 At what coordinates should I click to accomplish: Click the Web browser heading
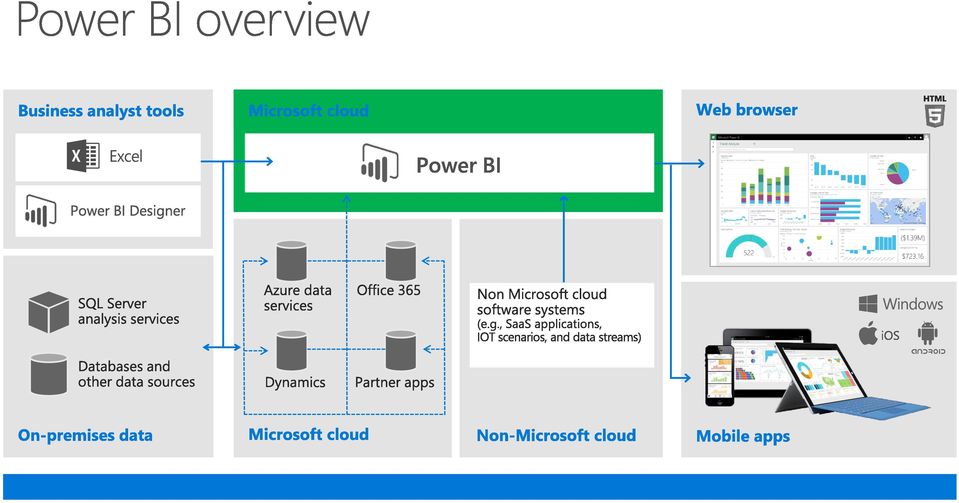(747, 110)
